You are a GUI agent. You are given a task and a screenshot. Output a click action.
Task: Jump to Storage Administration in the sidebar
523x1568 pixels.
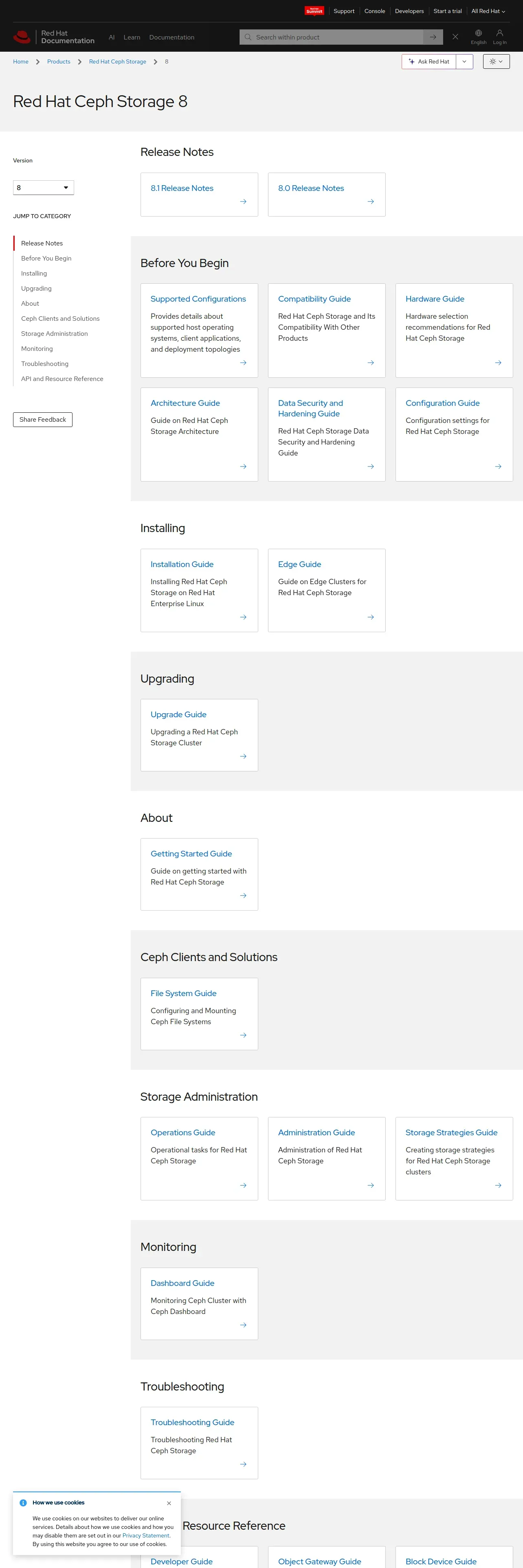point(54,333)
